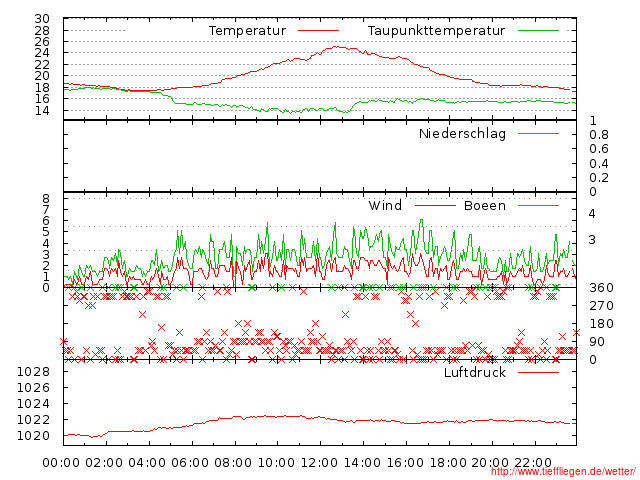Select the Taupunkttemperatur legend label
Screen dimensions: 640x480
point(436,31)
